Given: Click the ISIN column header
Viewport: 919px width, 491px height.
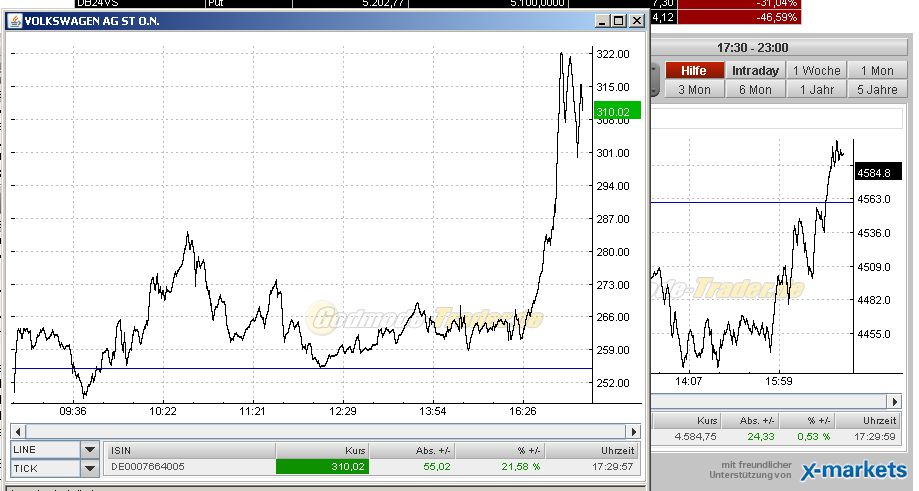Looking at the screenshot, I should point(190,451).
